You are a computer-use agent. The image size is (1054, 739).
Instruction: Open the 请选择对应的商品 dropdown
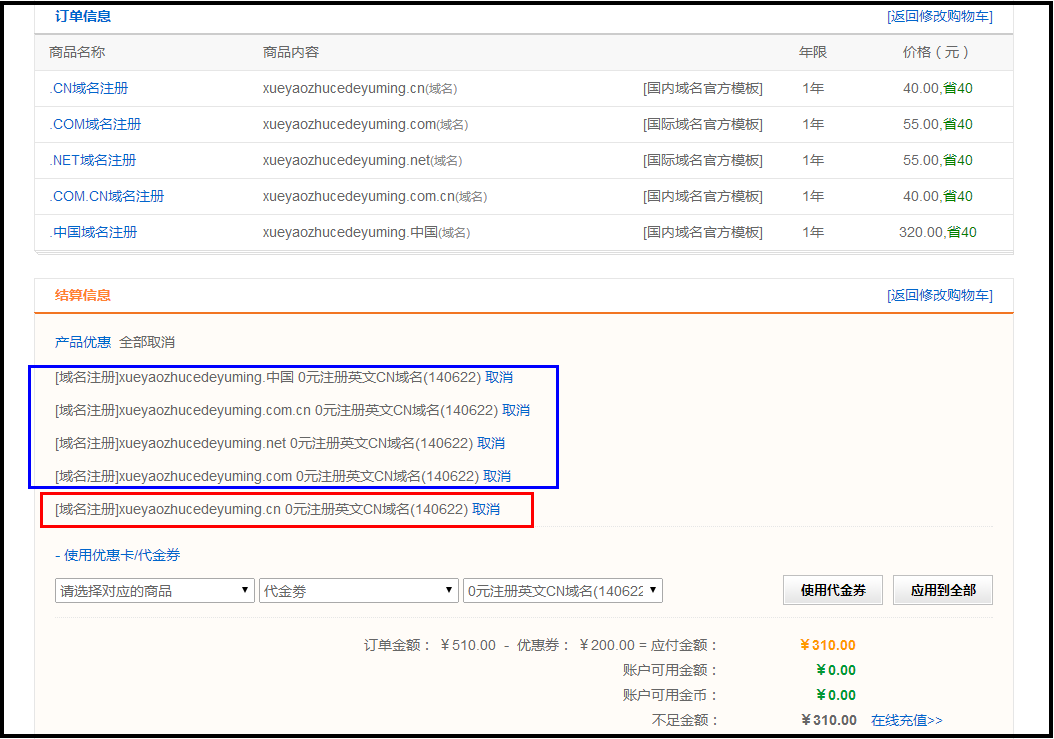pos(154,591)
